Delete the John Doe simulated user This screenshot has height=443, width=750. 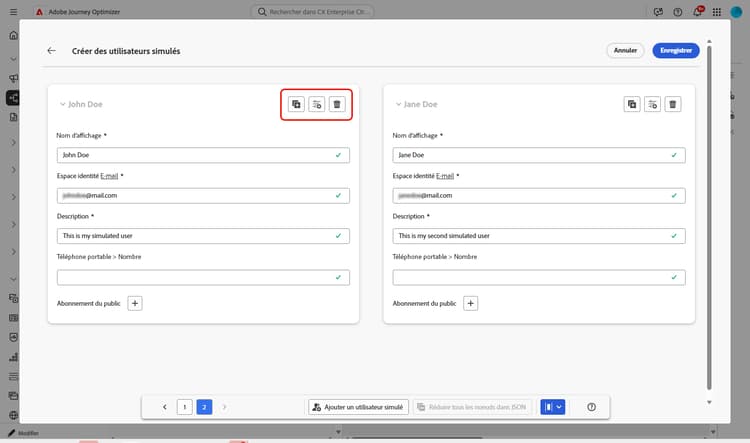[x=337, y=104]
